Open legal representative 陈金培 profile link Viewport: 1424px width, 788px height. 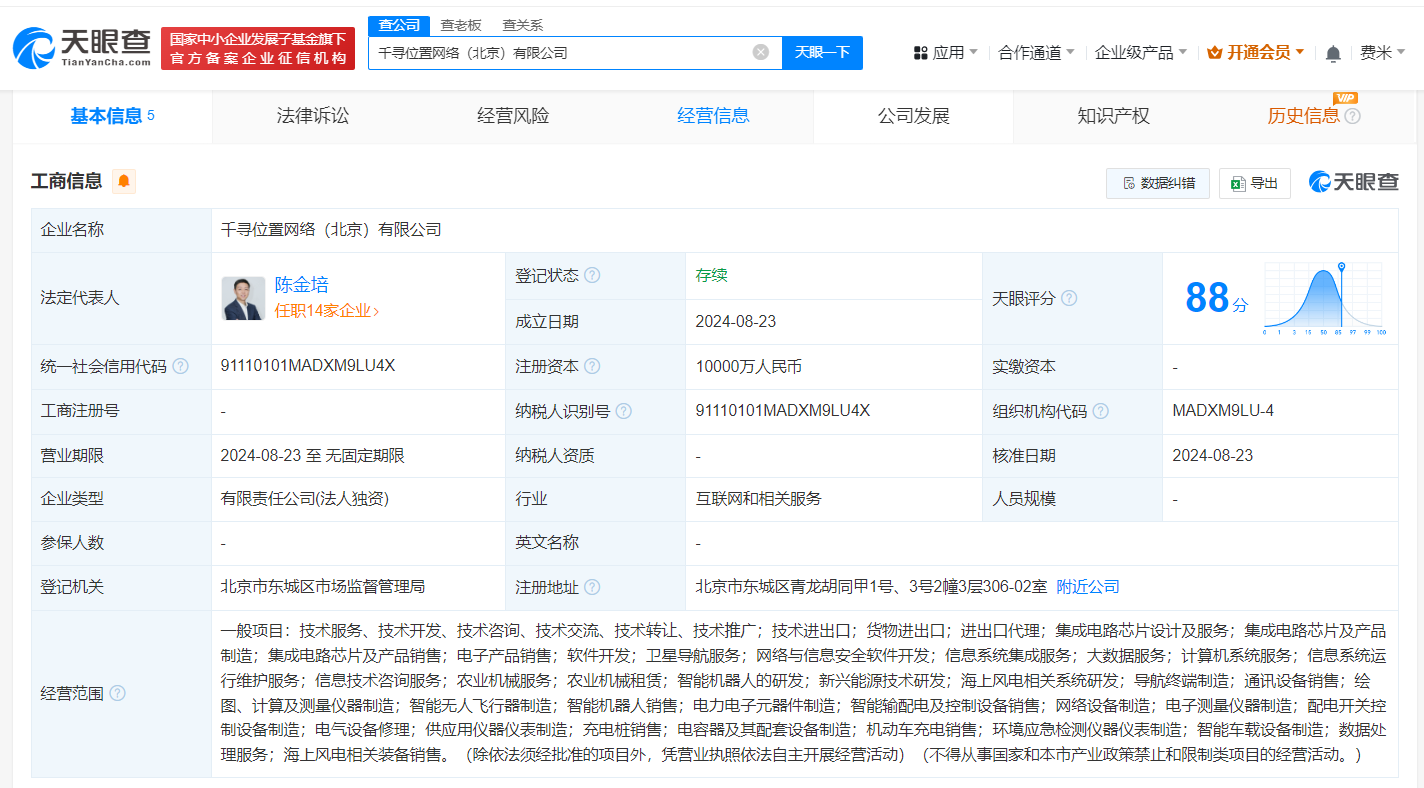(301, 285)
